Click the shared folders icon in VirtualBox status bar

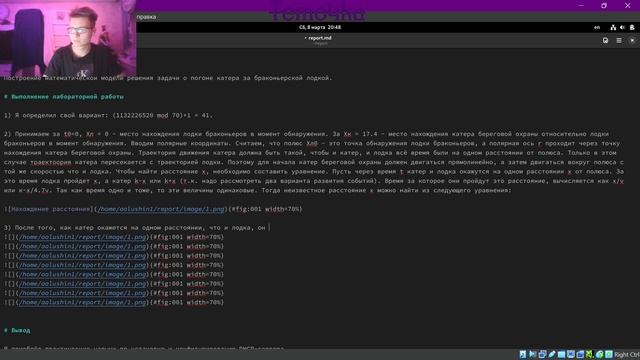coord(561,354)
